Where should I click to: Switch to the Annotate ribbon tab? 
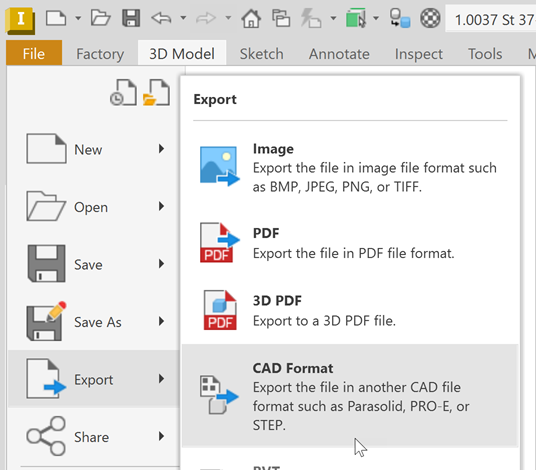click(339, 54)
